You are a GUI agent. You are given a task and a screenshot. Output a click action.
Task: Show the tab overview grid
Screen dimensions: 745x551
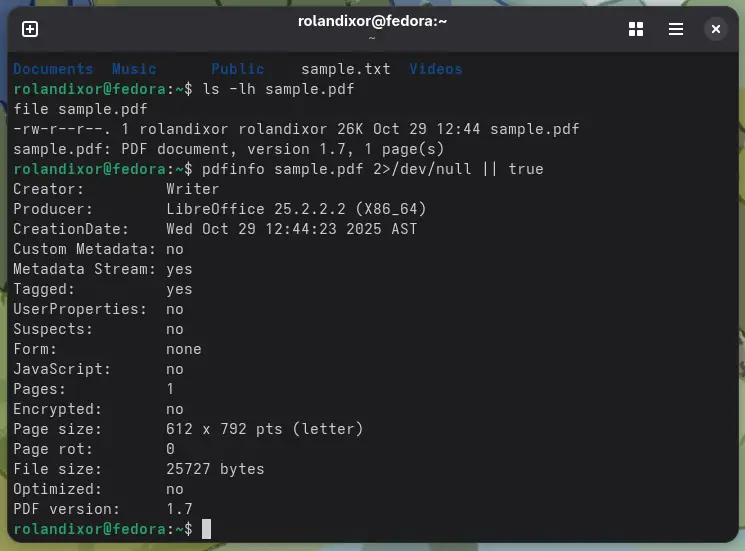636,29
